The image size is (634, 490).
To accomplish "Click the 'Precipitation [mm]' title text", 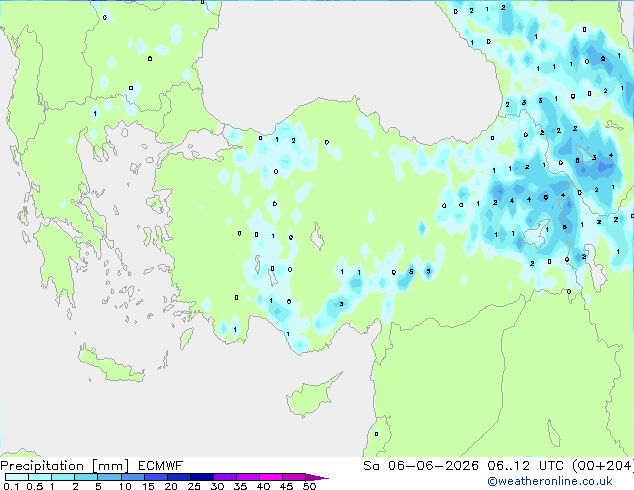I will click(65, 466).
